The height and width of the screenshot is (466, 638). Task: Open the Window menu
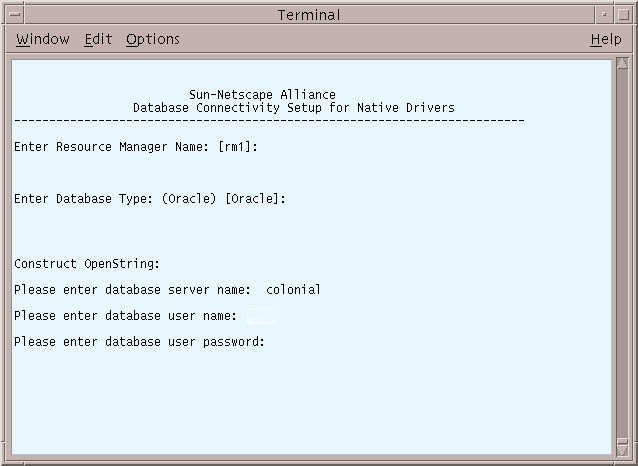[43, 39]
